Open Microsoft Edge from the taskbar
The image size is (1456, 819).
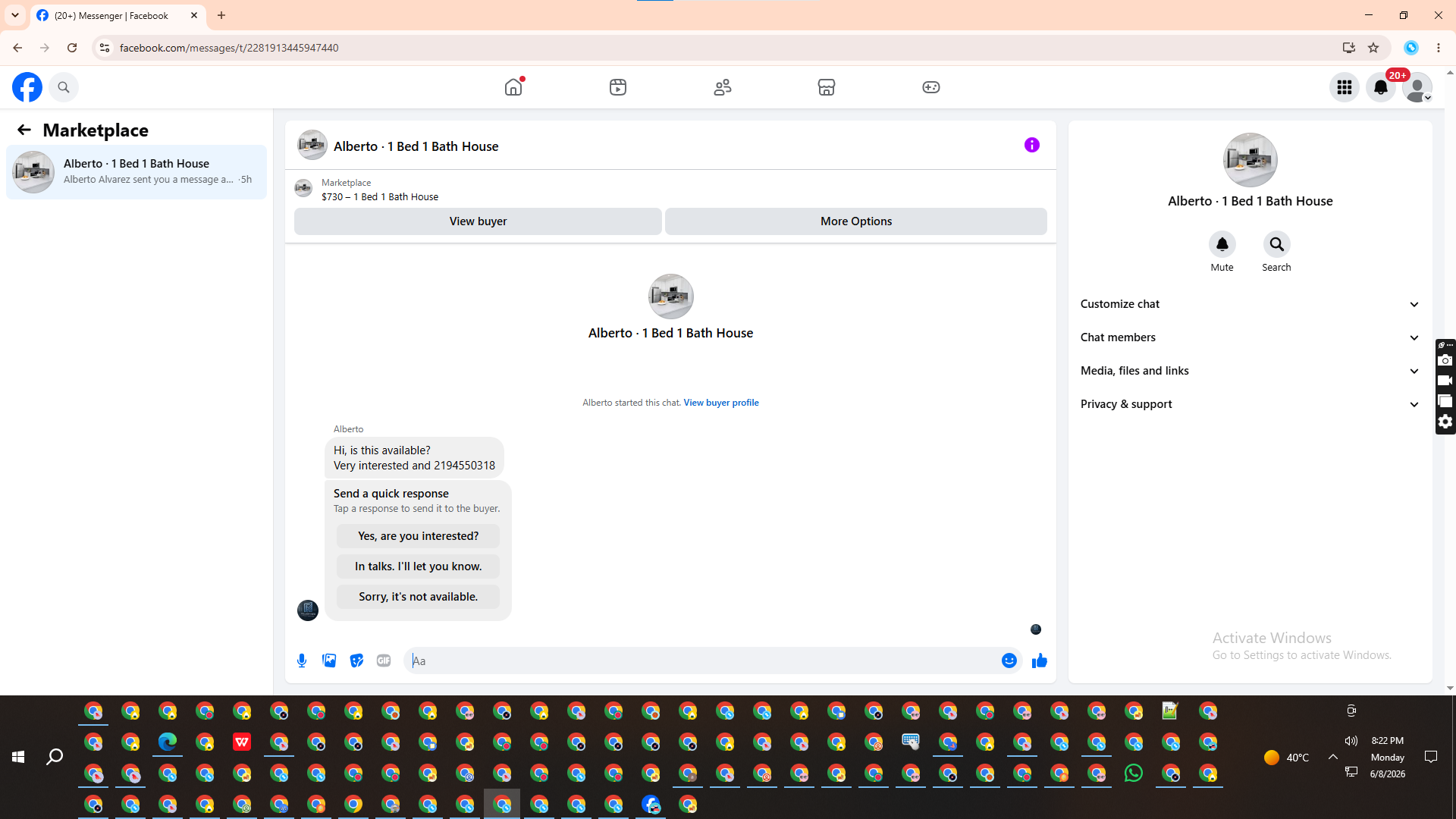click(168, 742)
